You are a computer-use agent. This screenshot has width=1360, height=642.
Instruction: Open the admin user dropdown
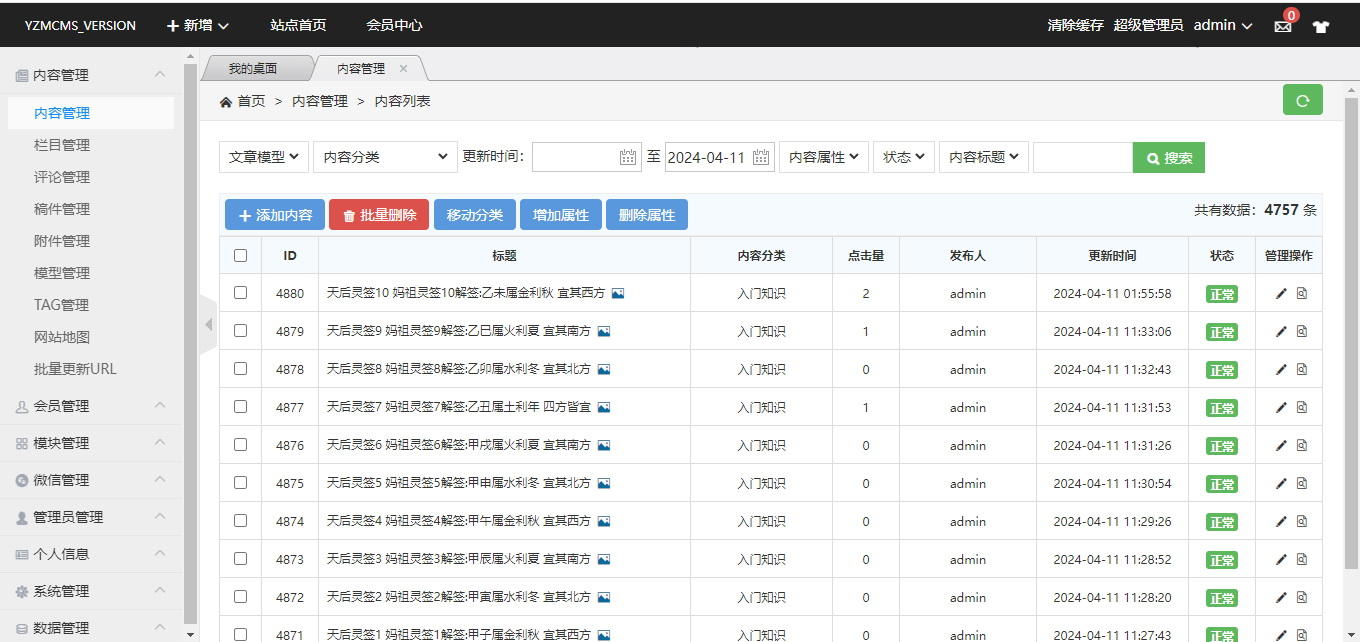point(1223,25)
